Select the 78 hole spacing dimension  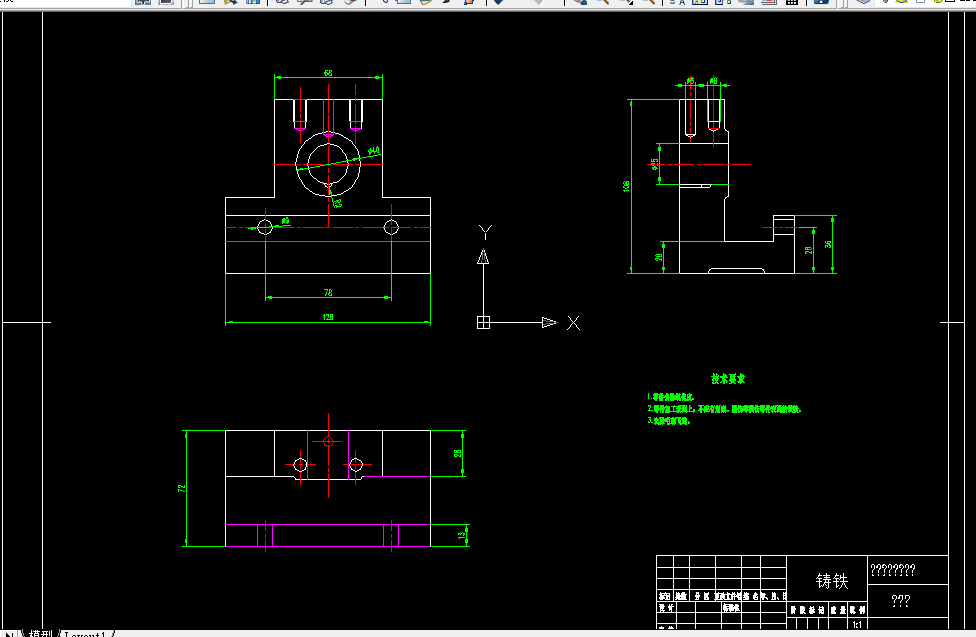(328, 293)
